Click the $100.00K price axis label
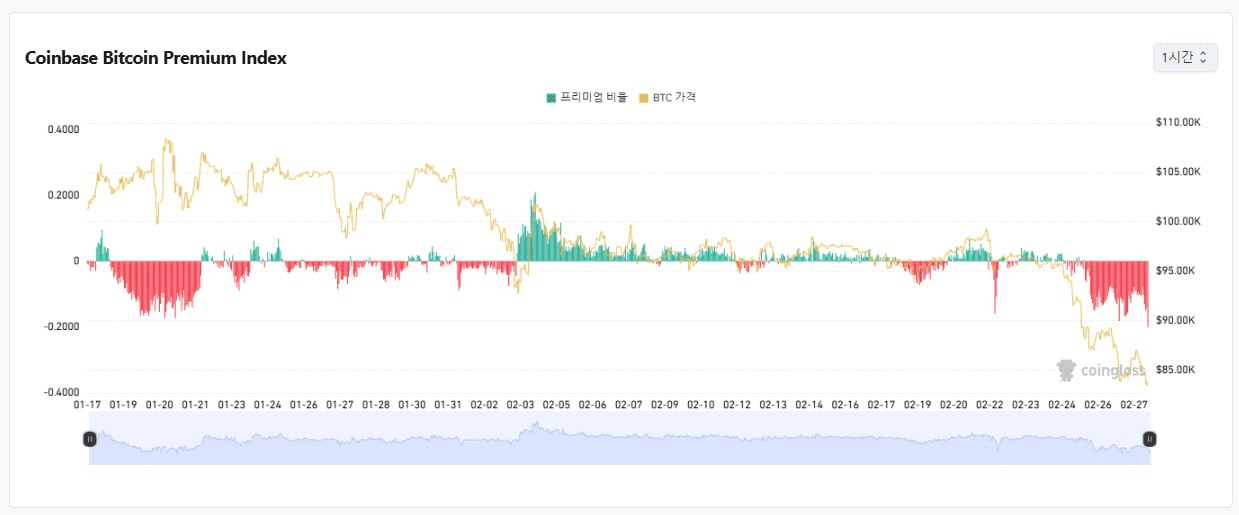Image resolution: width=1239 pixels, height=515 pixels. click(1178, 221)
